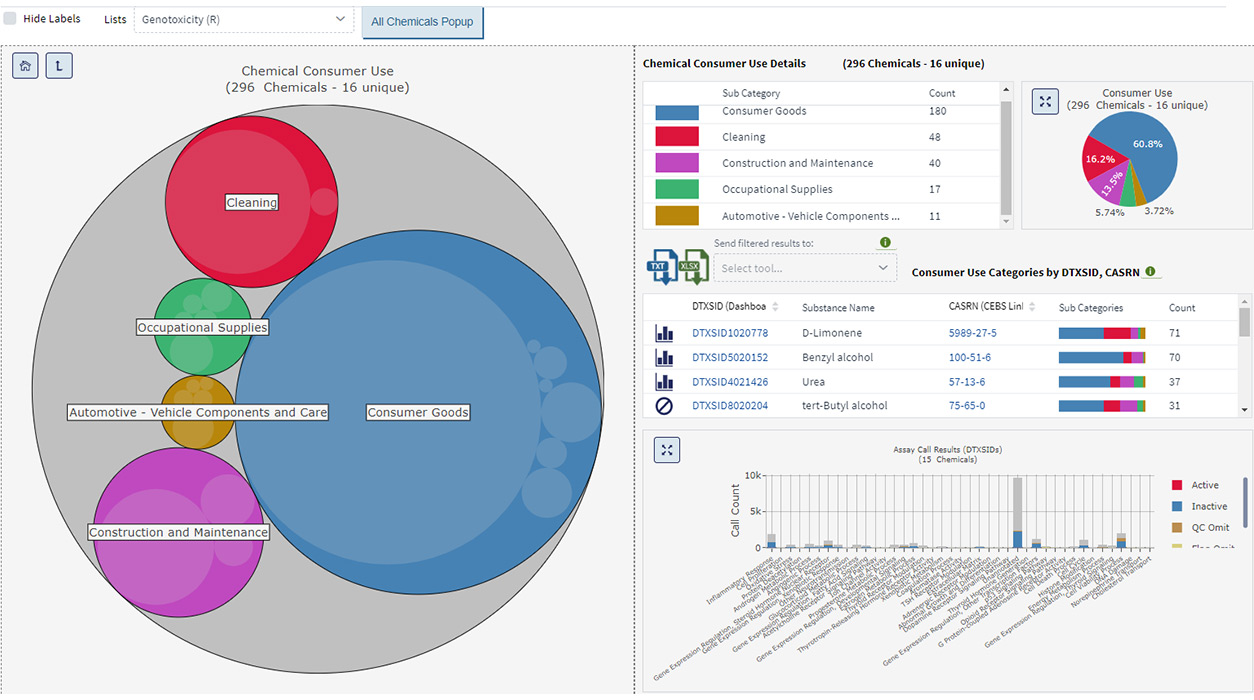Sort the table by DTXSID column
The image size is (1254, 700).
(x=775, y=307)
